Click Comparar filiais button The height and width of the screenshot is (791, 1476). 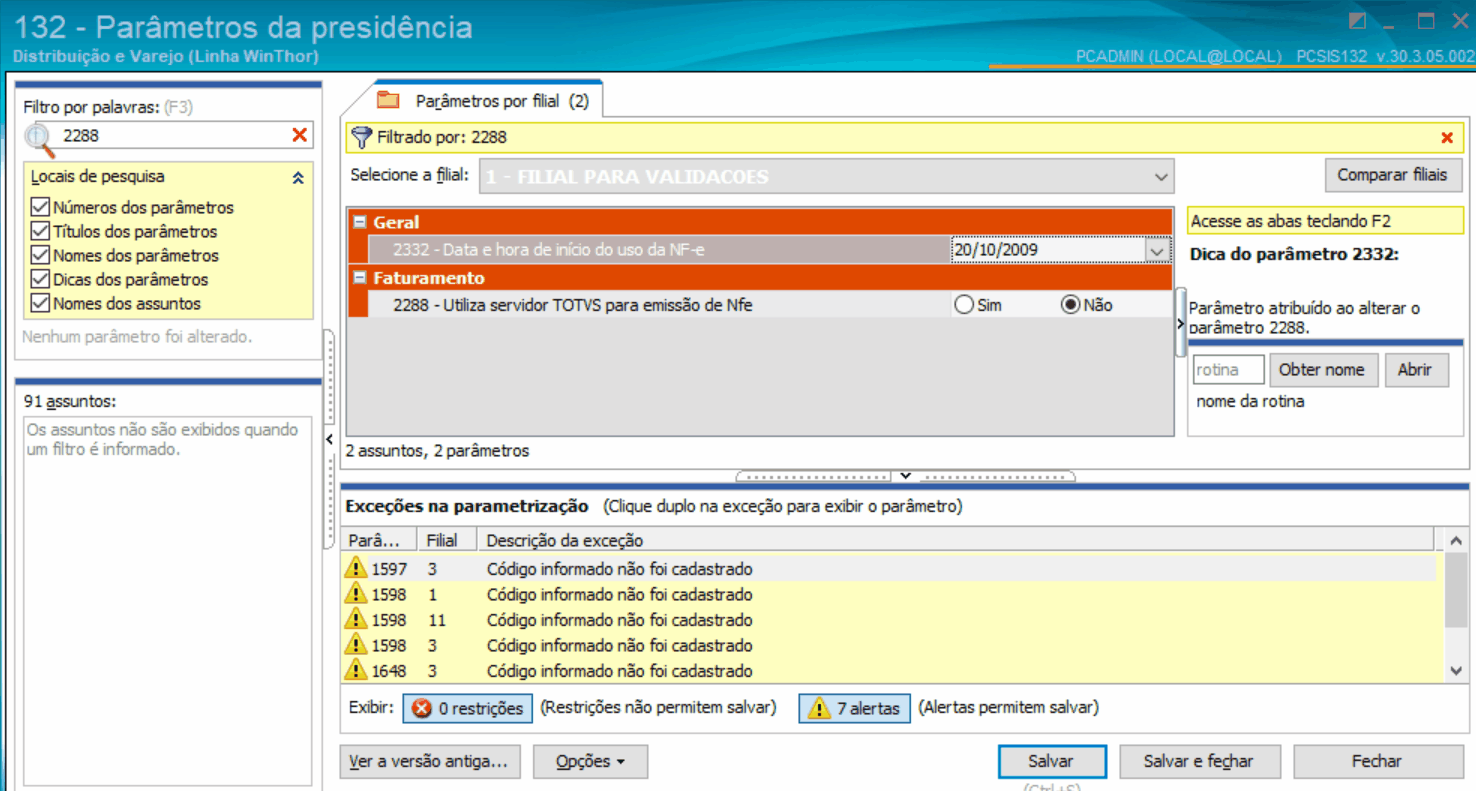pyautogui.click(x=1392, y=175)
